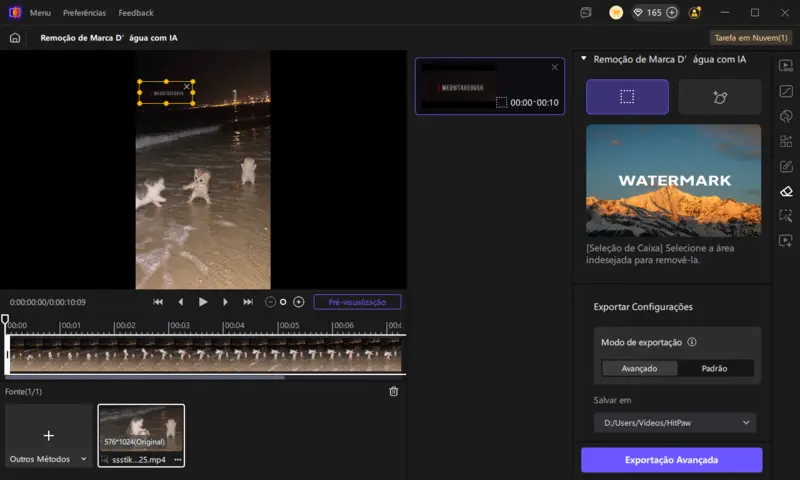This screenshot has width=800, height=480.
Task: Select the ssstik...25.mp4 source thumbnail
Action: [x=141, y=435]
